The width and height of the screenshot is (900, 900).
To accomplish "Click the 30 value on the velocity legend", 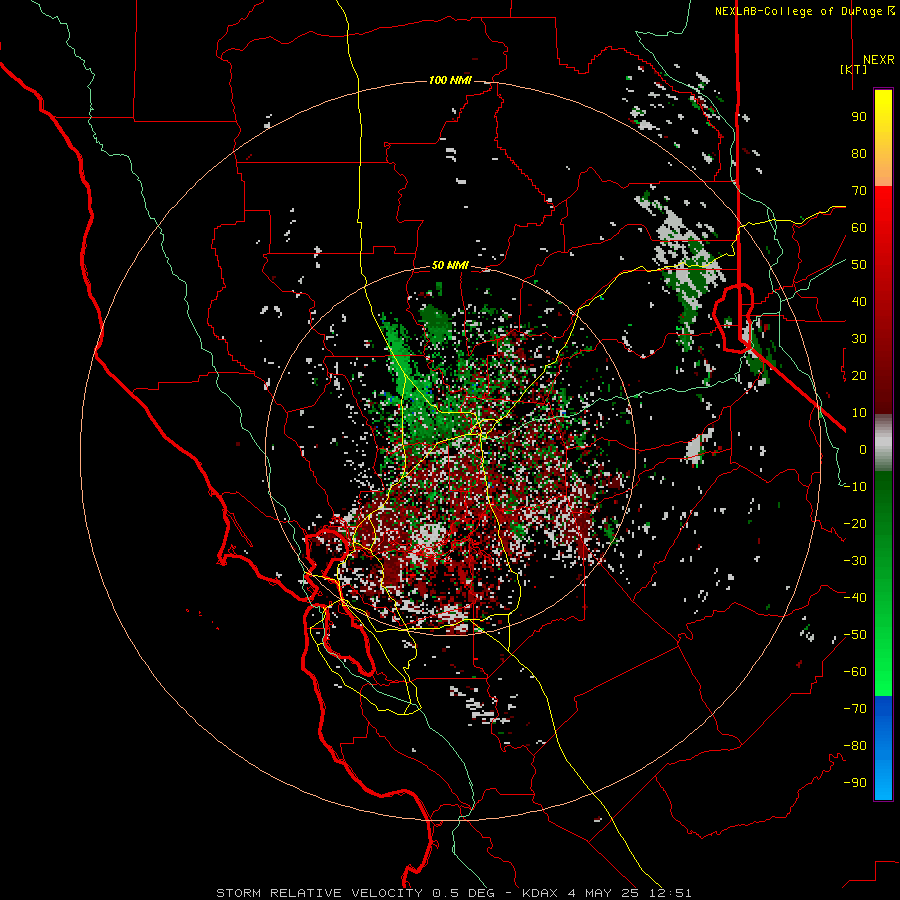I will pyautogui.click(x=859, y=339).
